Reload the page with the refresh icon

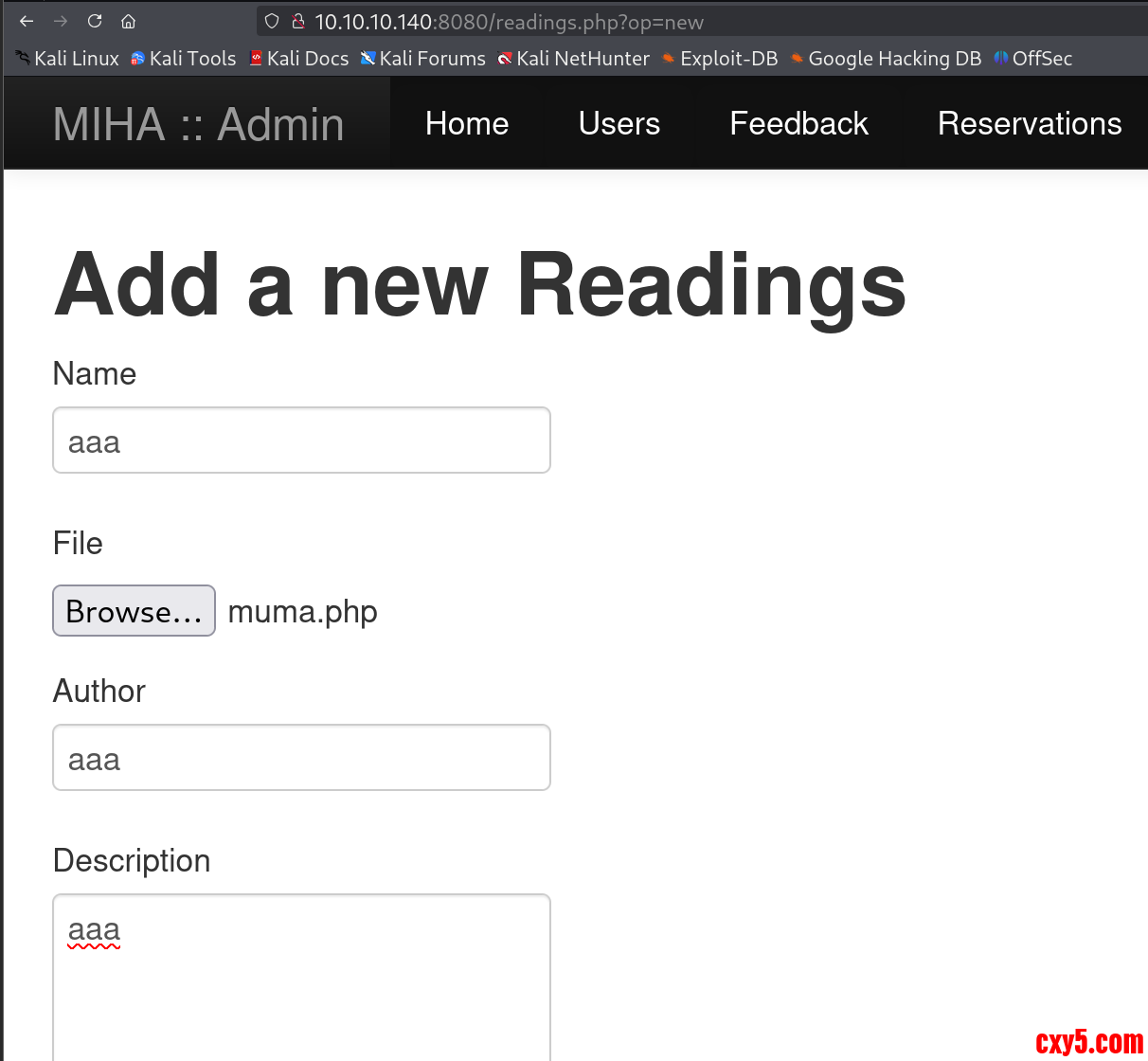pyautogui.click(x=95, y=21)
